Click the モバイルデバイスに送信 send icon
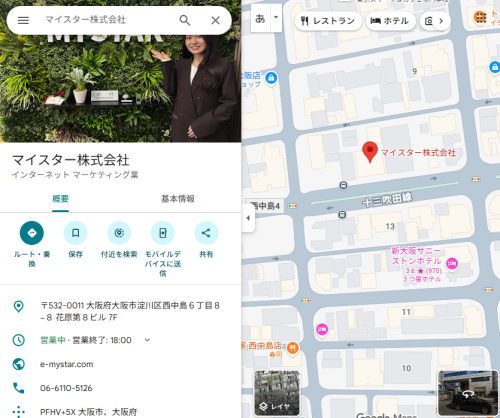 click(x=163, y=233)
